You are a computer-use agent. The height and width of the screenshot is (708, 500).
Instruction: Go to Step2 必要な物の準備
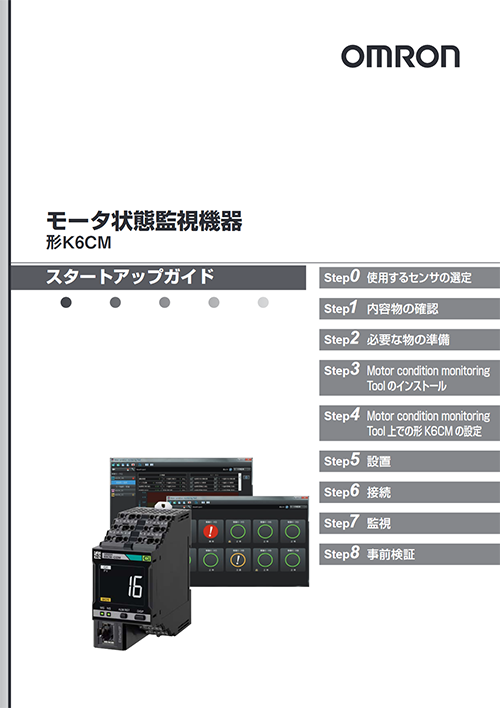(x=409, y=339)
